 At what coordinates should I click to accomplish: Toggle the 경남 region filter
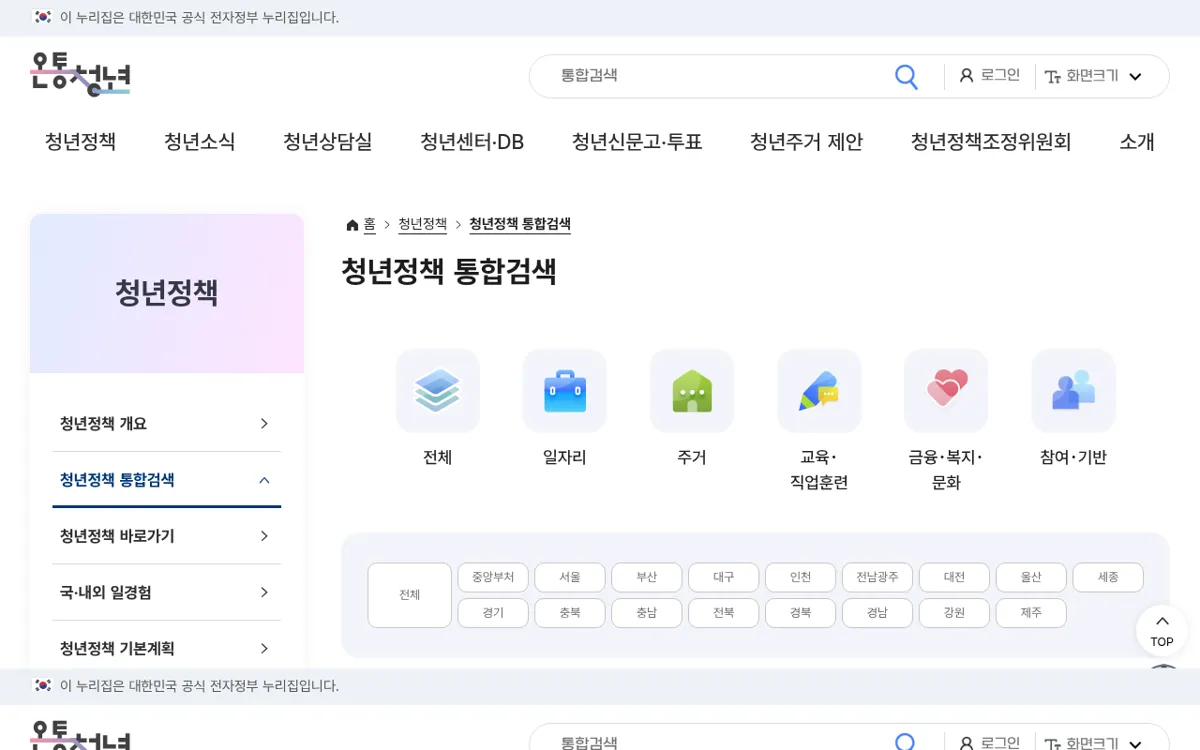tap(877, 613)
